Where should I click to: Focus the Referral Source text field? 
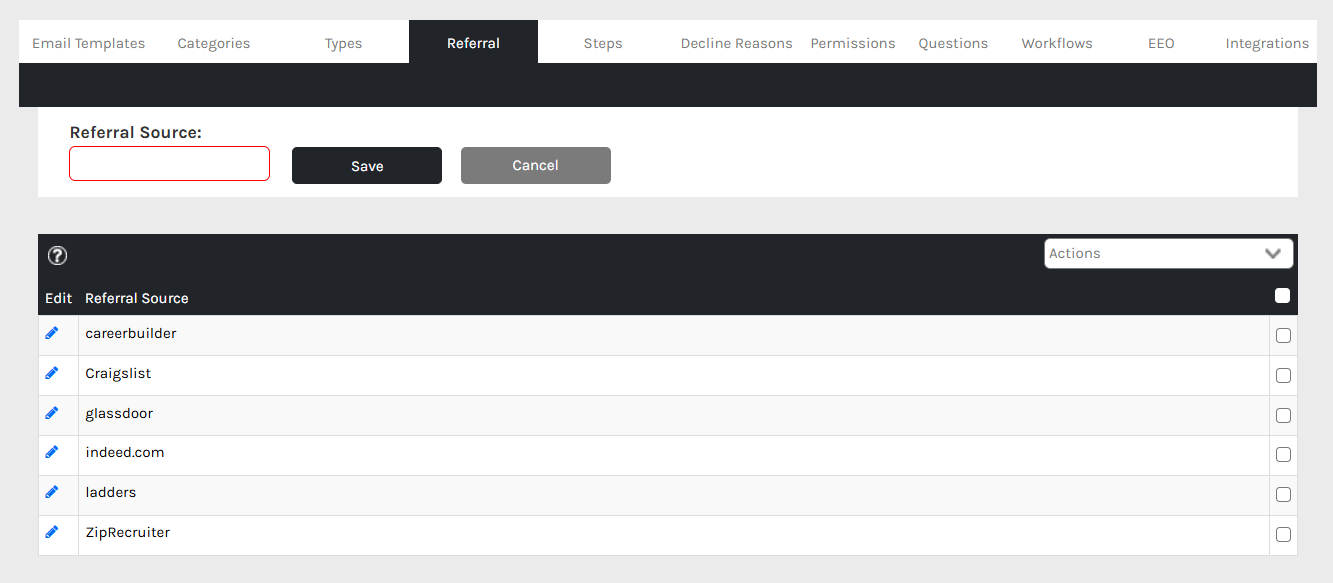[x=170, y=164]
